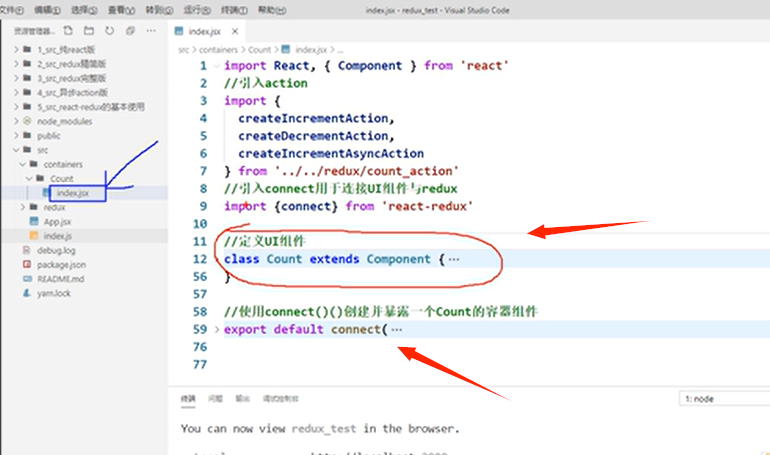Select the 调试控制台 debug console tab

click(280, 399)
